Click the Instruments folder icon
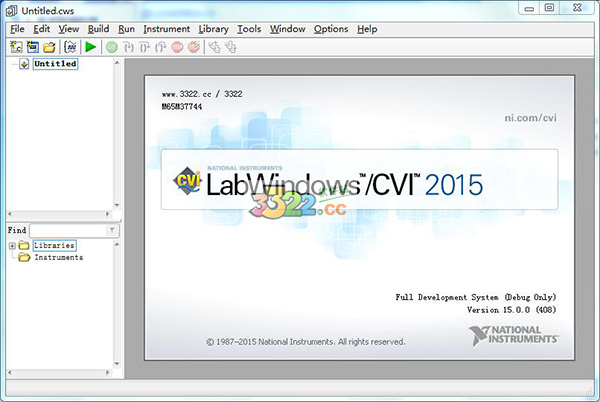This screenshot has width=600, height=402. 24,257
